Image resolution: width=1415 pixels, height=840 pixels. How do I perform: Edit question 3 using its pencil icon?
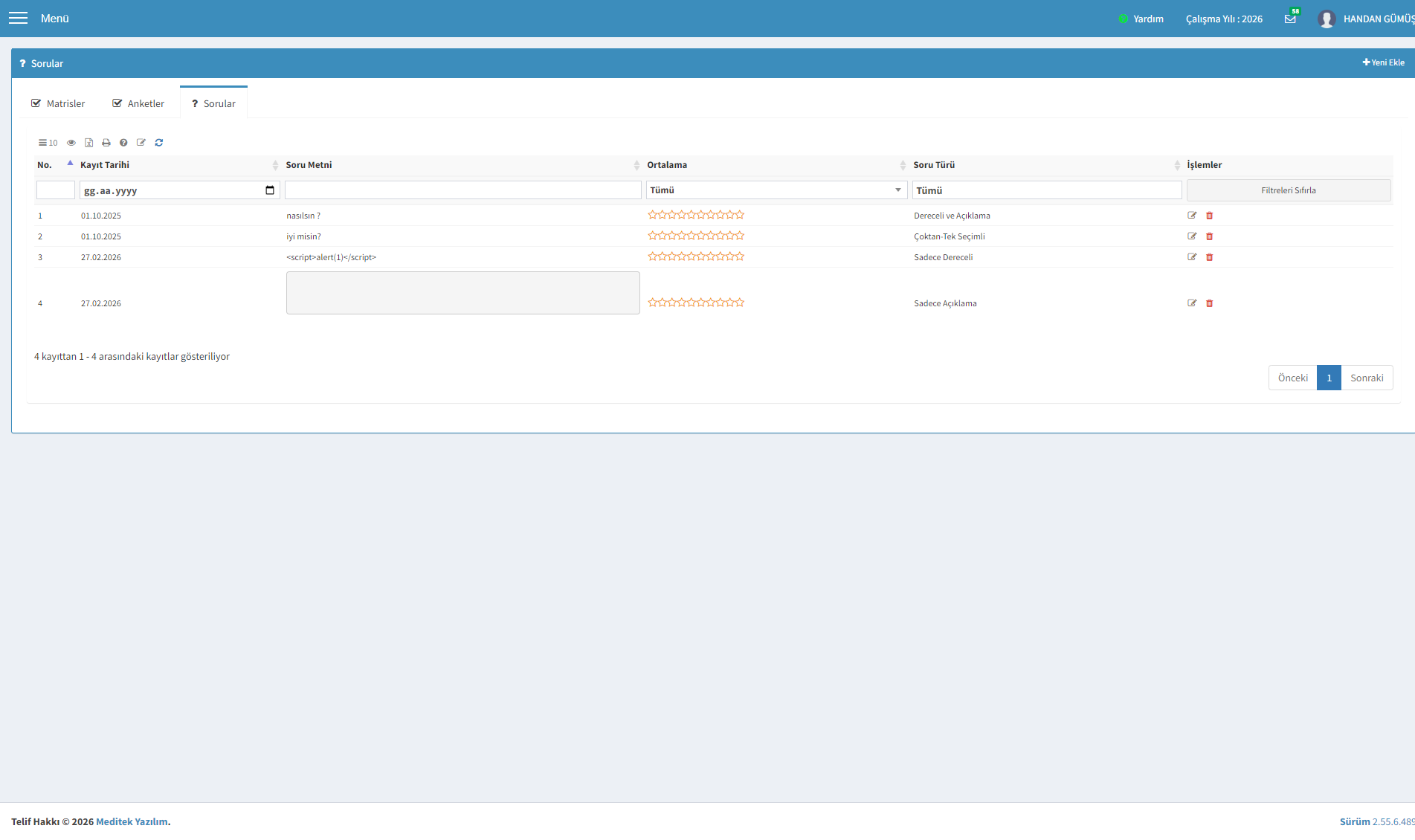coord(1192,257)
